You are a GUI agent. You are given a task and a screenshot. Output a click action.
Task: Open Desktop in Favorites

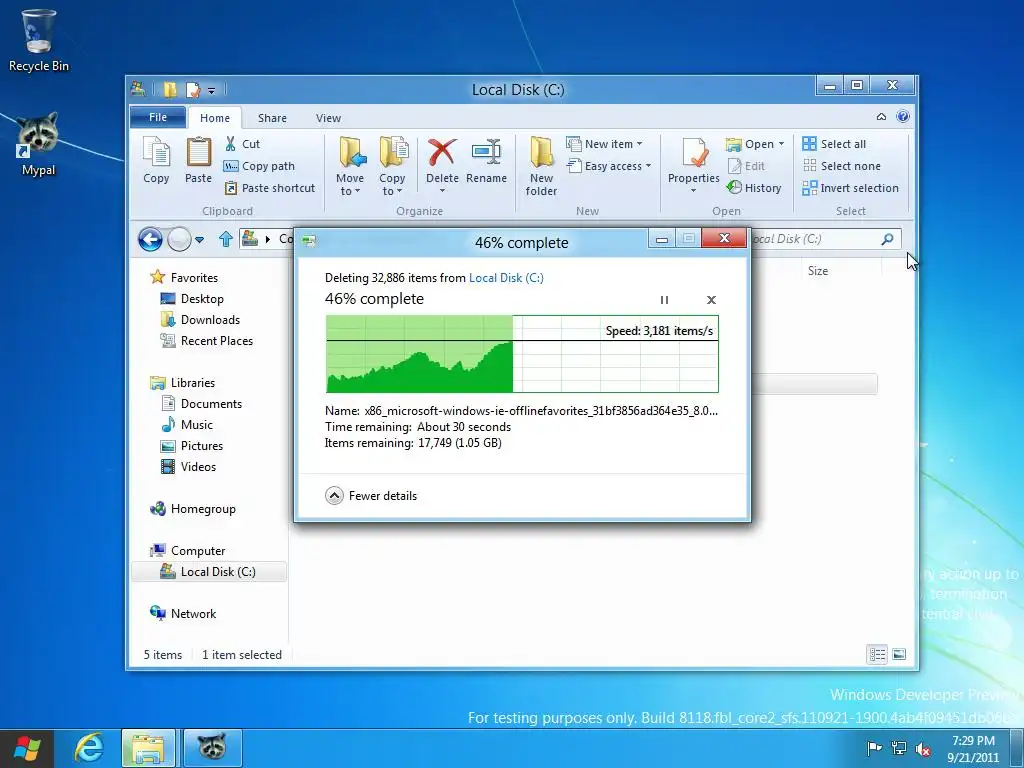pyautogui.click(x=202, y=298)
